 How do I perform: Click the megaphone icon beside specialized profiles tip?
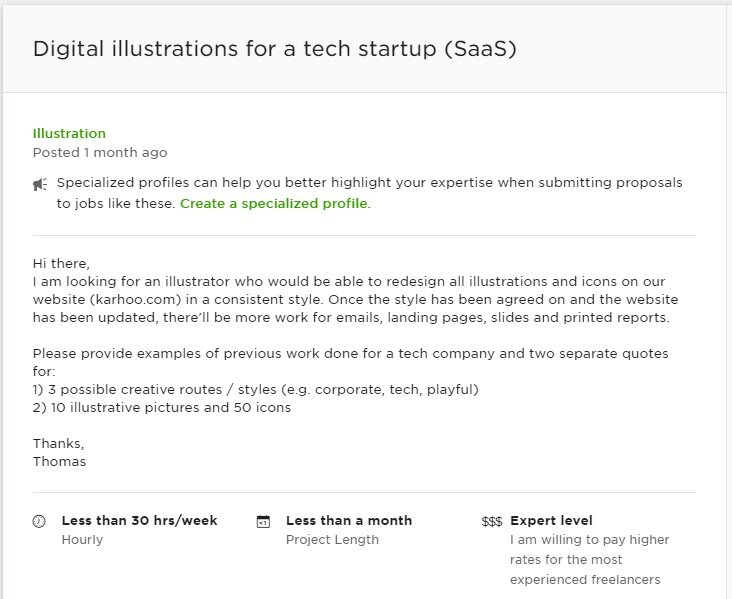coord(40,184)
